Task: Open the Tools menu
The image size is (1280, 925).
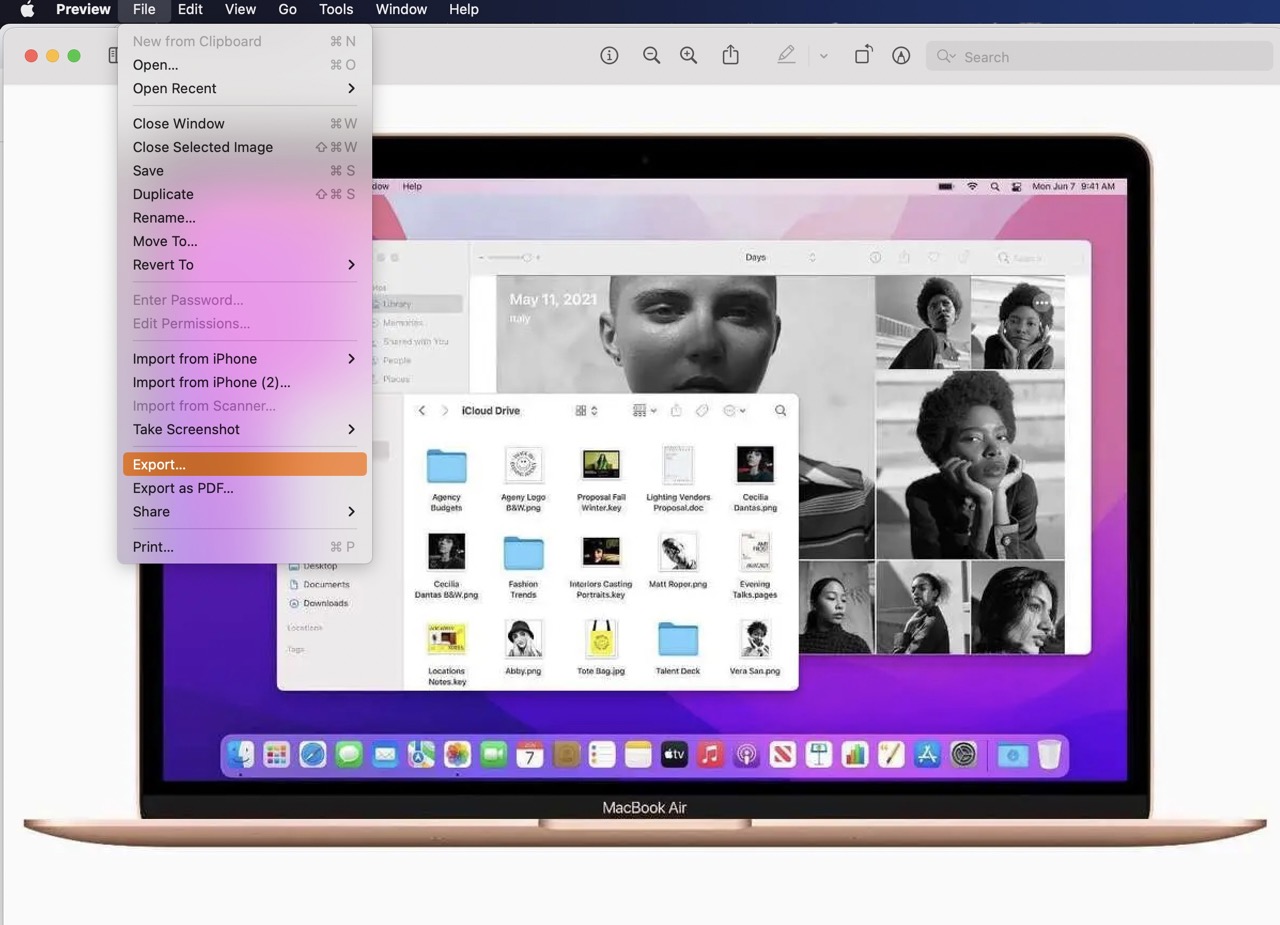Action: 335,10
